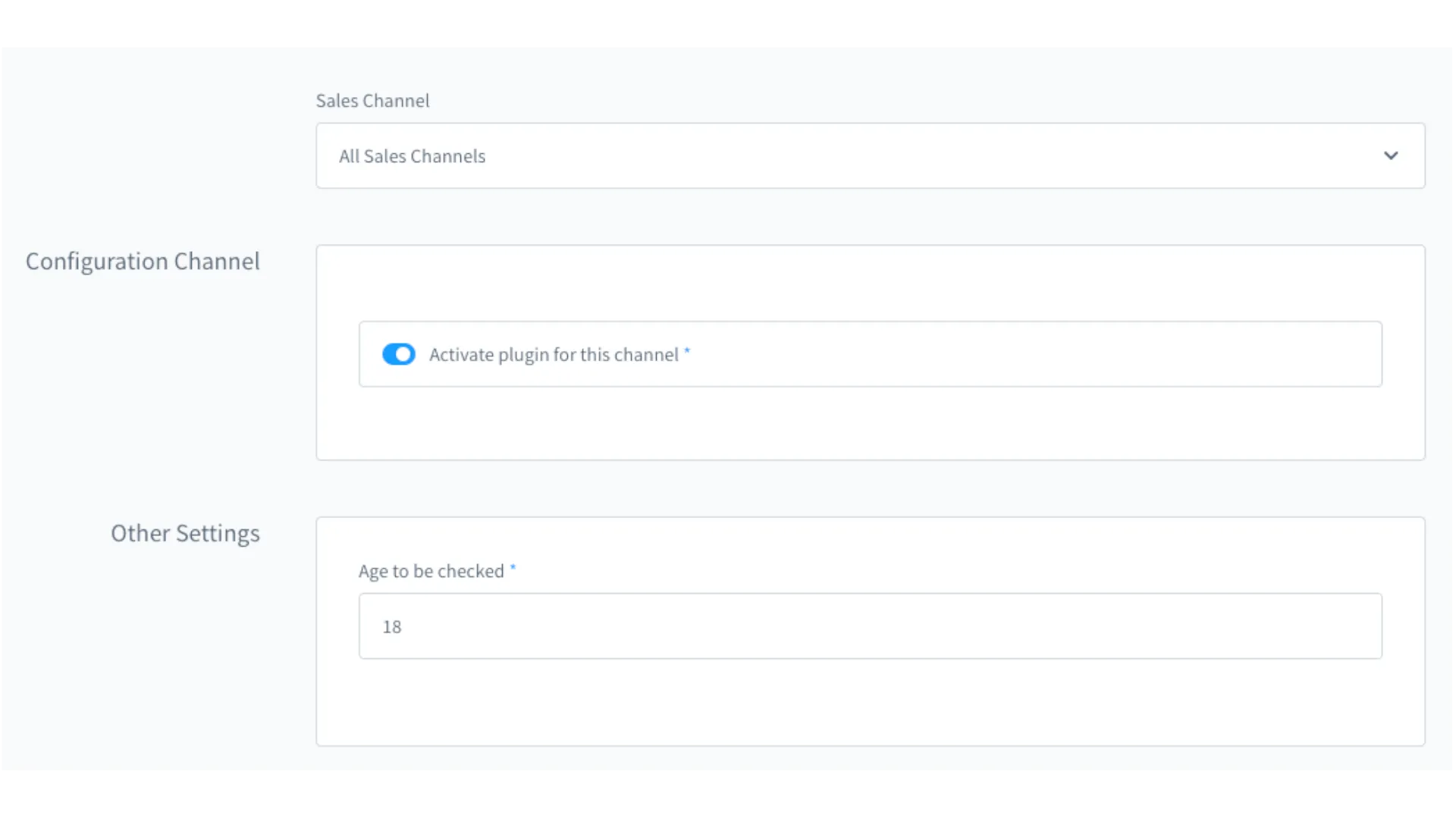This screenshot has height=819, width=1456.
Task: Click the 'Other Settings' section heading
Action: coord(185,533)
